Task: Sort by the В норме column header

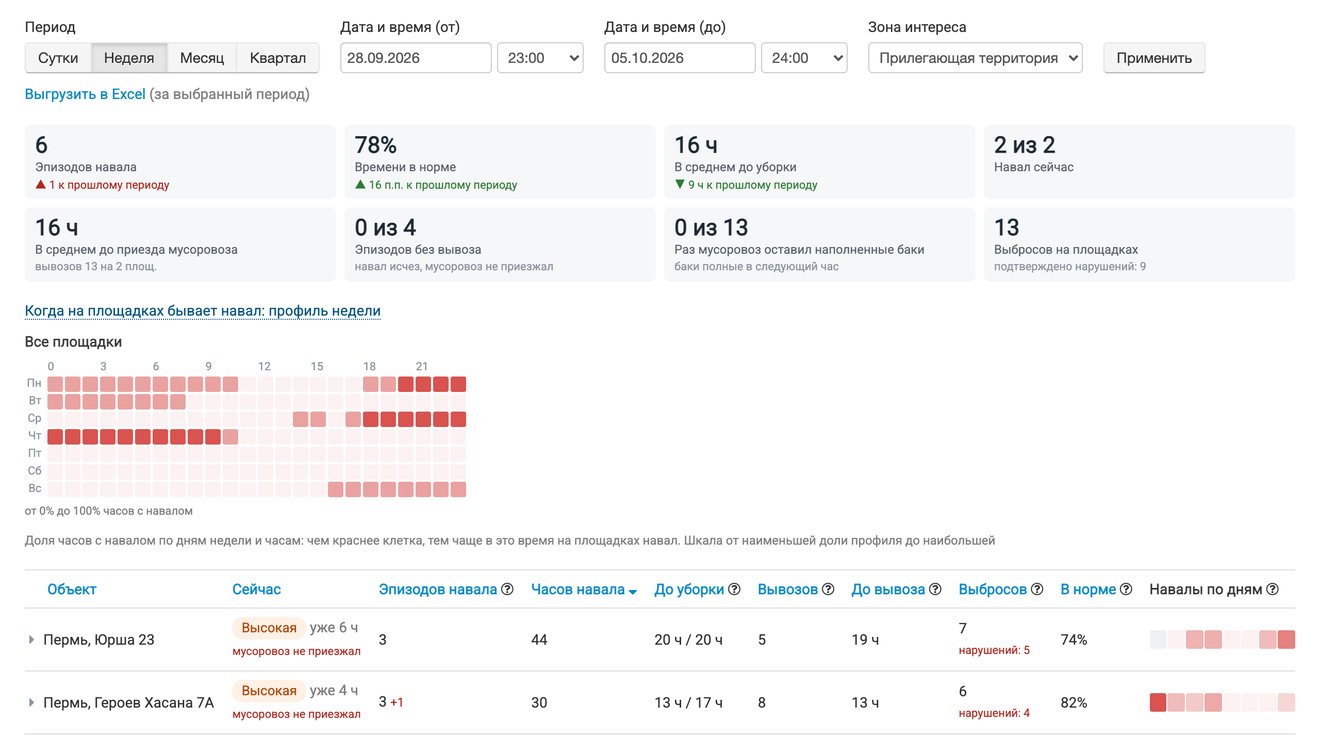Action: point(1088,590)
